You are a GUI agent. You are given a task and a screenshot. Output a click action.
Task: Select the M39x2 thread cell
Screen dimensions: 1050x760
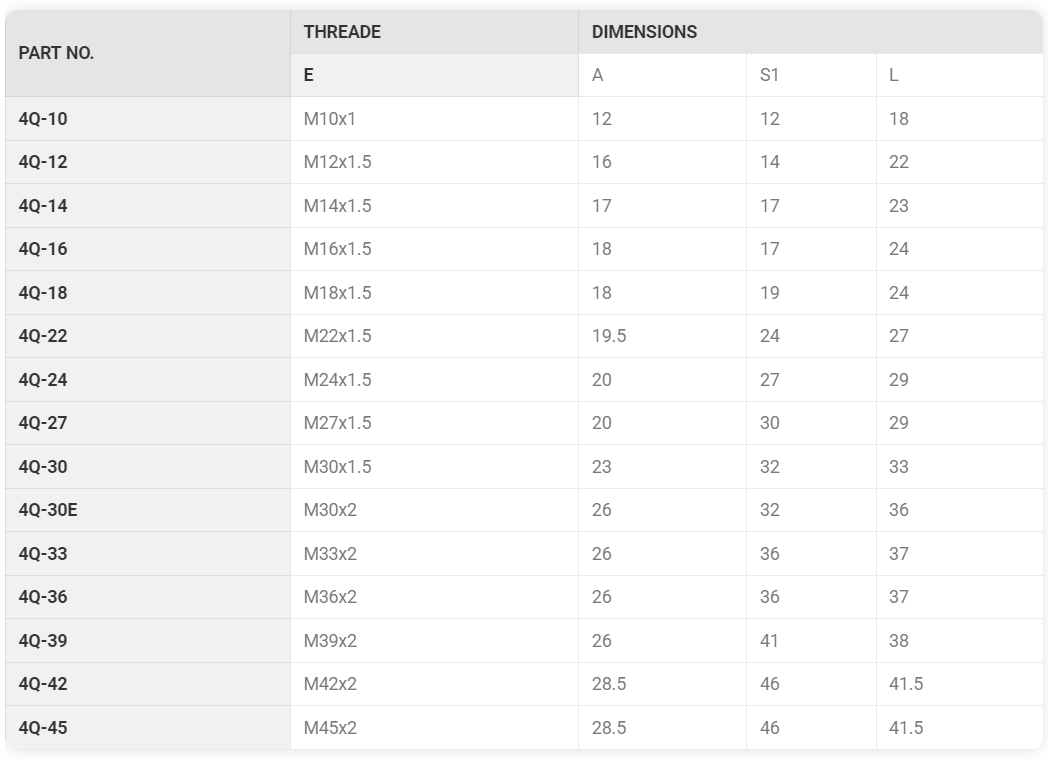coord(435,641)
